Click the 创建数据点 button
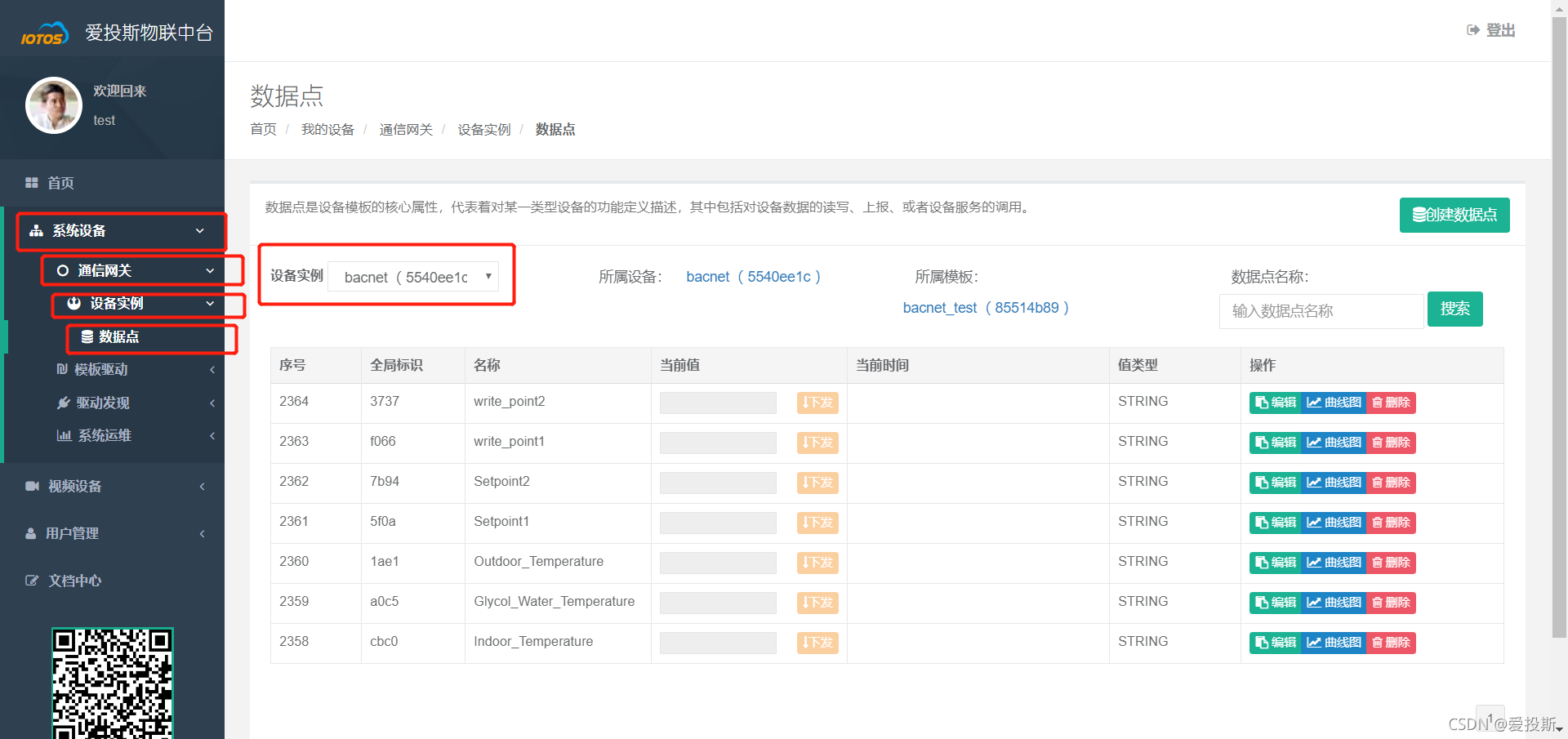This screenshot has height=739, width=1568. click(1454, 215)
